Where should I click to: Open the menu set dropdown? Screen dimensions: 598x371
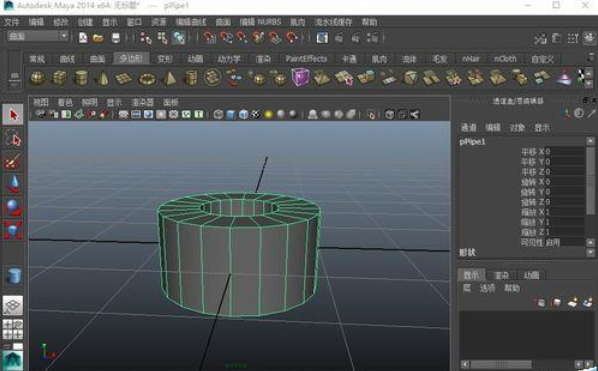click(x=37, y=37)
